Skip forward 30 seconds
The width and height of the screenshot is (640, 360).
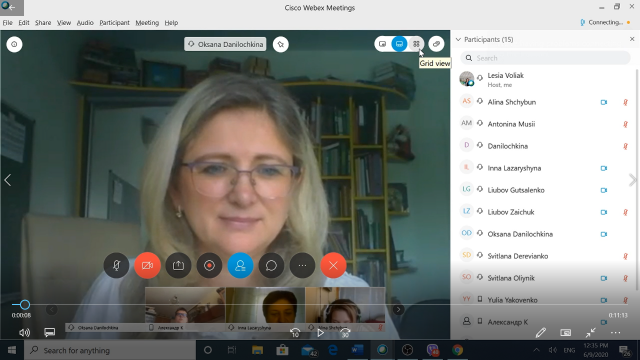click(345, 333)
